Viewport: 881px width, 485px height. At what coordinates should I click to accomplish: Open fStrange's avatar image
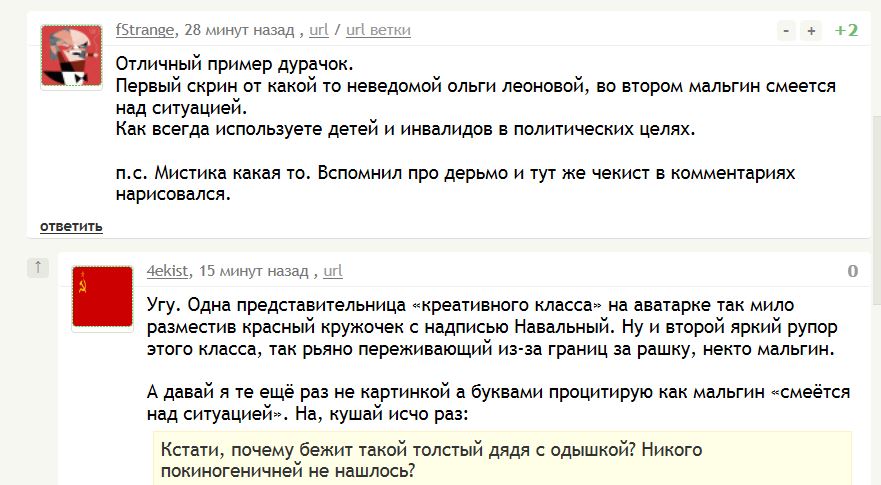[71, 55]
